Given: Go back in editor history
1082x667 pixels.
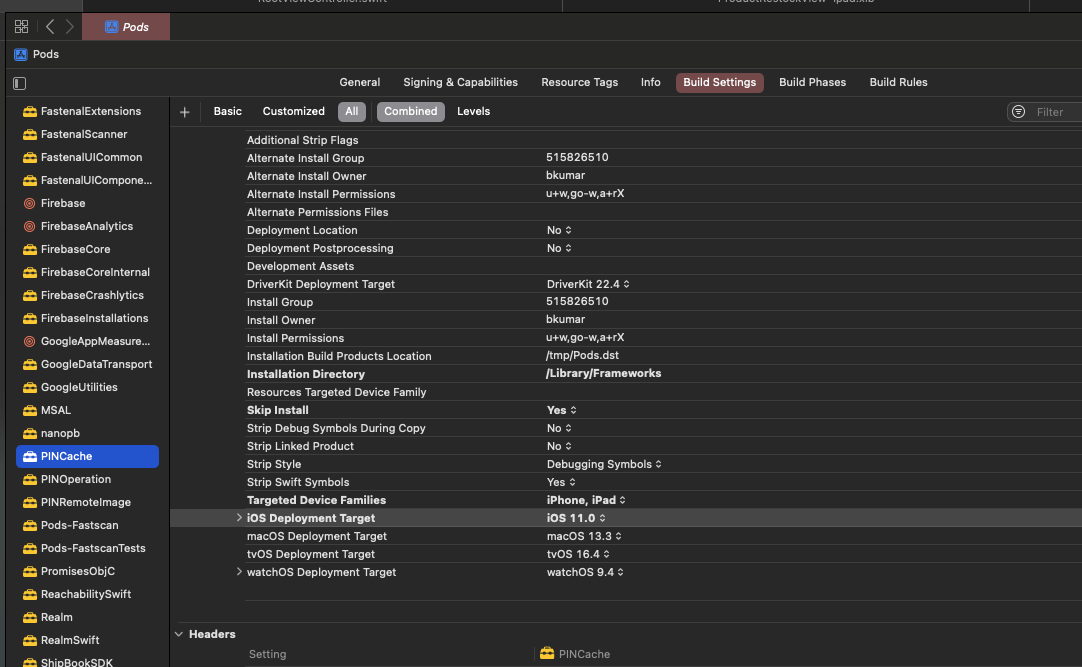Looking at the screenshot, I should coord(50,26).
